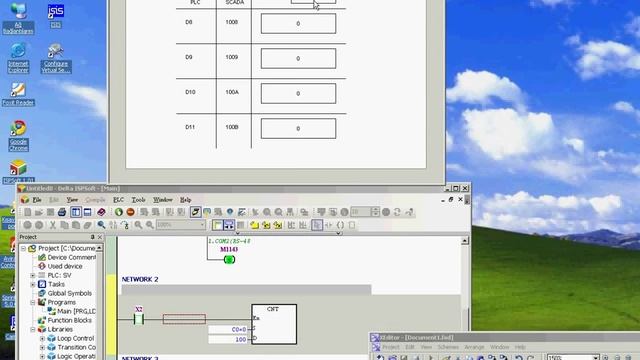The width and height of the screenshot is (640, 360).
Task: Click the Copy icon next to scissors
Action: pyautogui.click(x=64, y=225)
